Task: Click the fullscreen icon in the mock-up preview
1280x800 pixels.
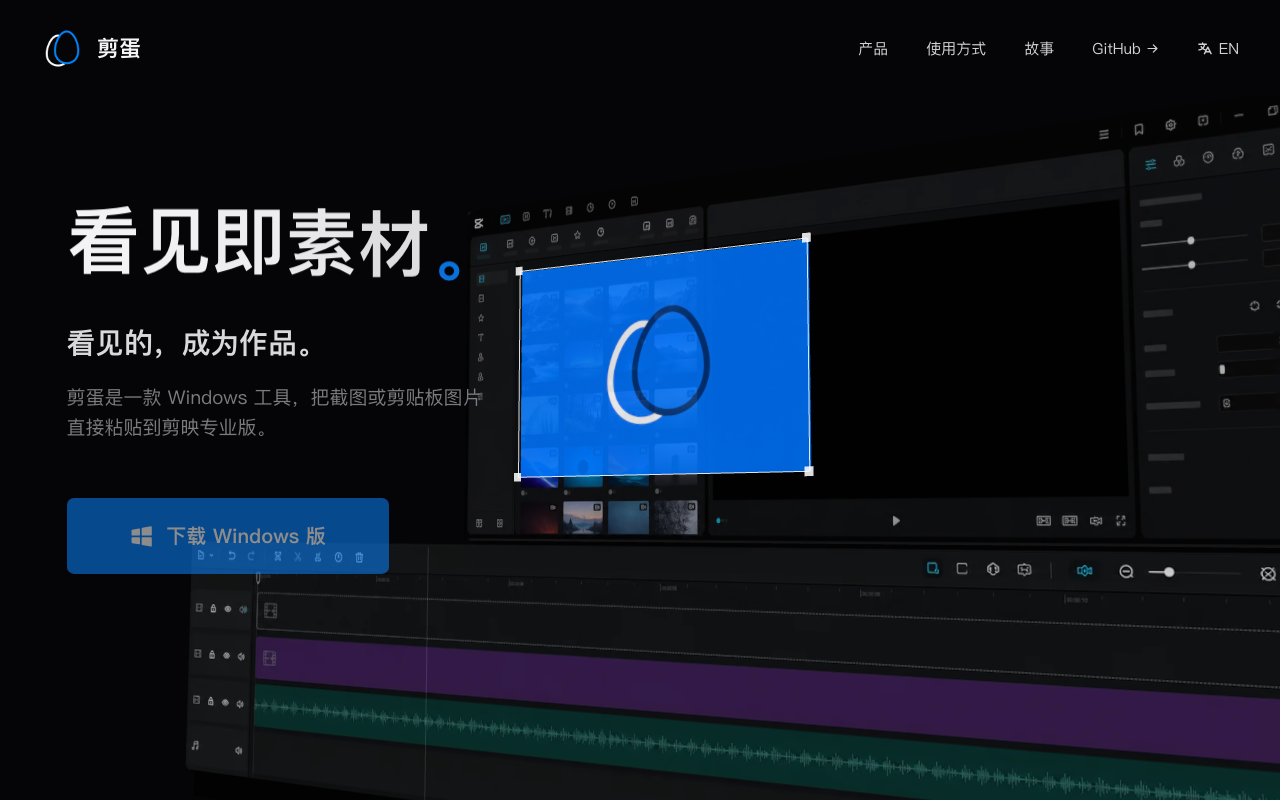Action: (x=1121, y=520)
